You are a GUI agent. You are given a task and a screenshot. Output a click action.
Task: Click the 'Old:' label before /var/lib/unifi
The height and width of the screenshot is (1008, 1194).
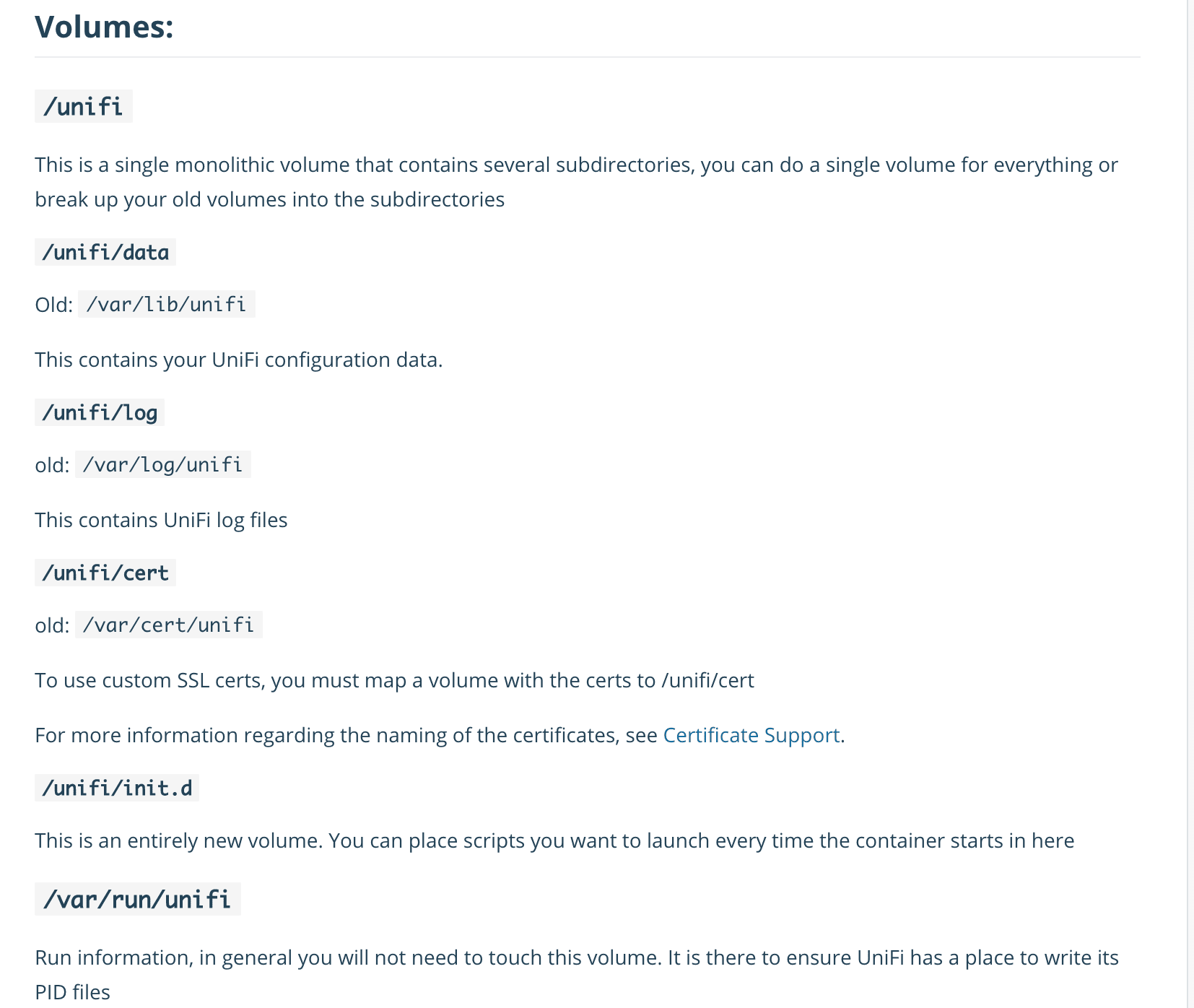[53, 305]
